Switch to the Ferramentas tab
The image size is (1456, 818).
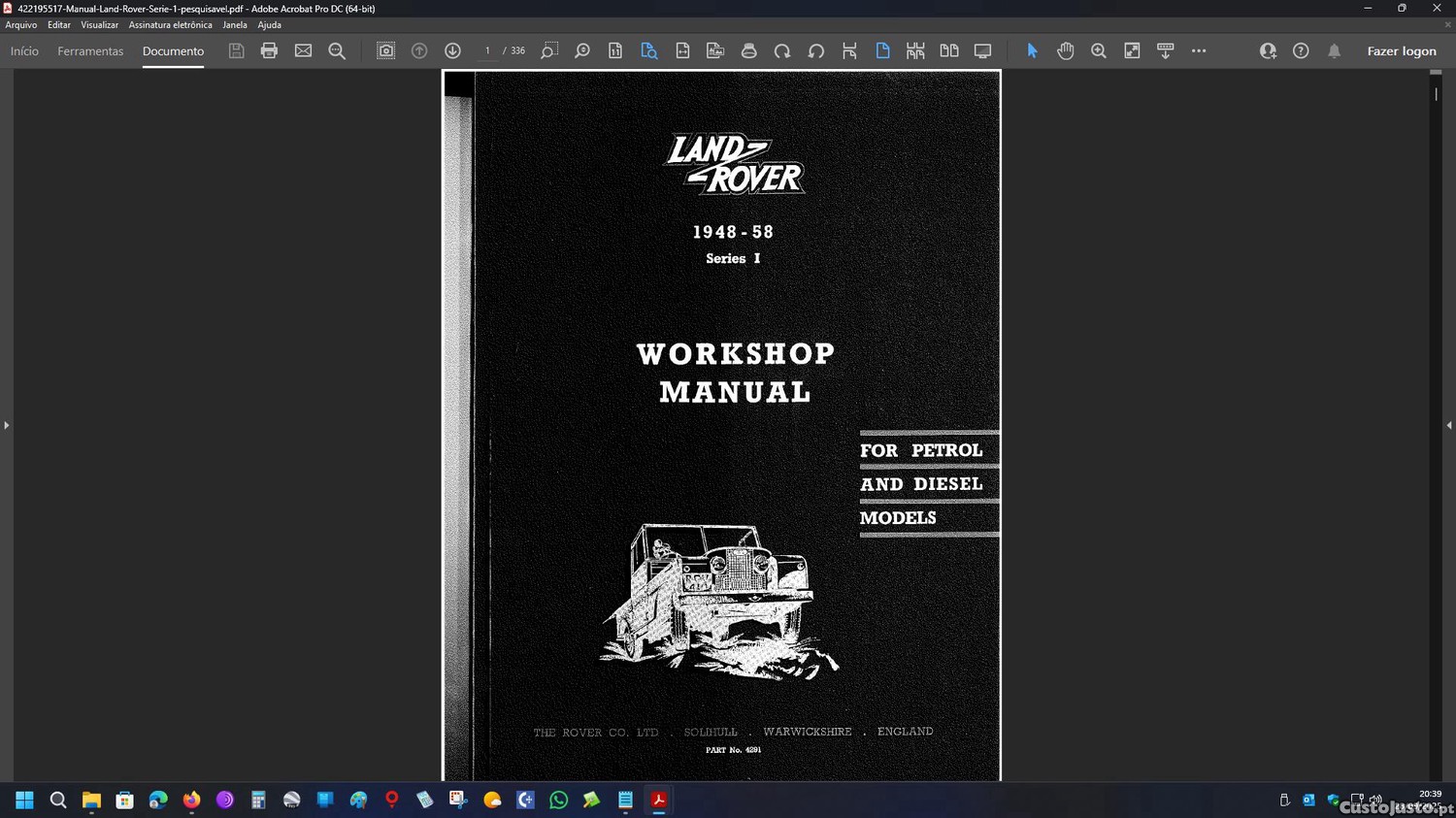click(90, 51)
